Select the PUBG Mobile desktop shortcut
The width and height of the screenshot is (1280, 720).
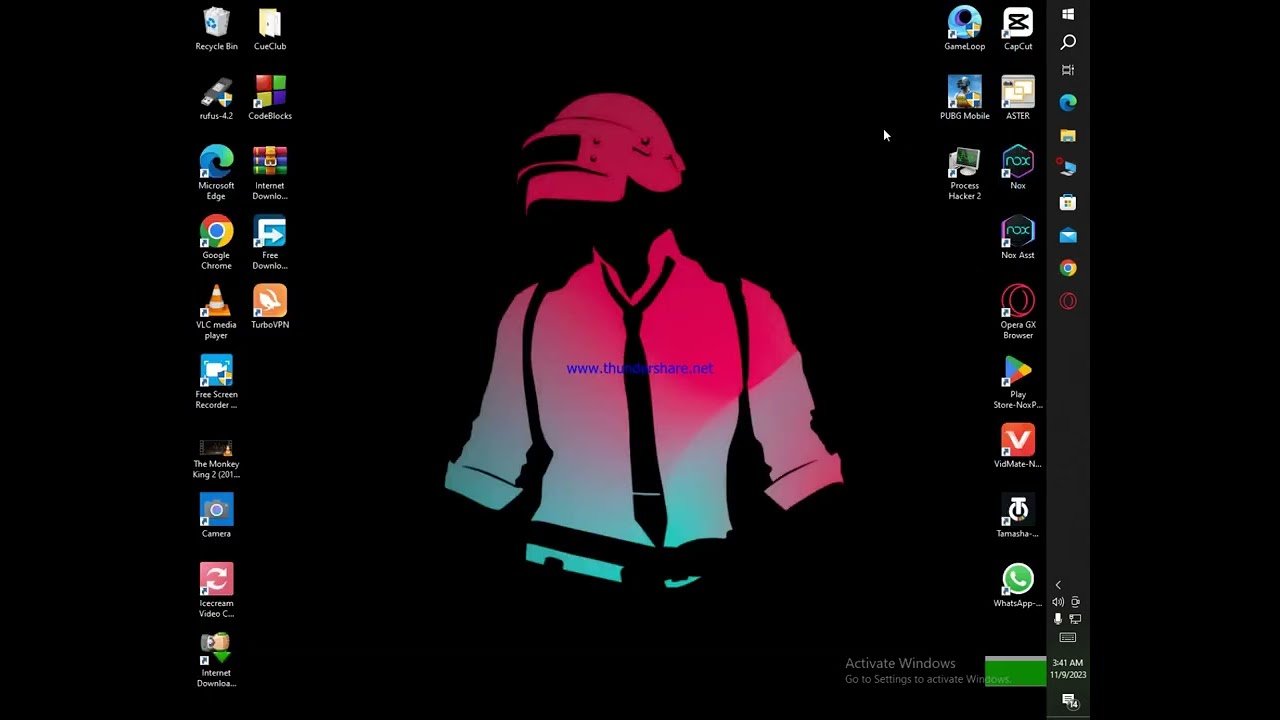click(965, 99)
